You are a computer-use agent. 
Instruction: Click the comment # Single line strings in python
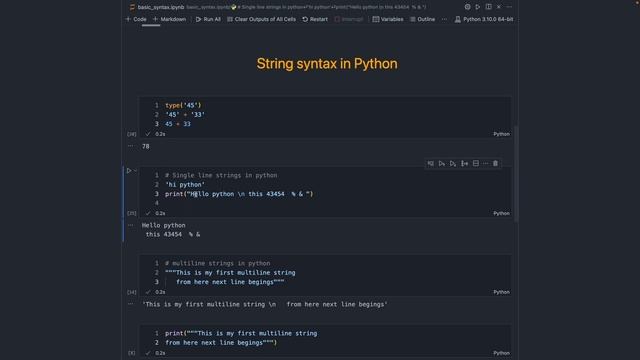click(x=221, y=175)
